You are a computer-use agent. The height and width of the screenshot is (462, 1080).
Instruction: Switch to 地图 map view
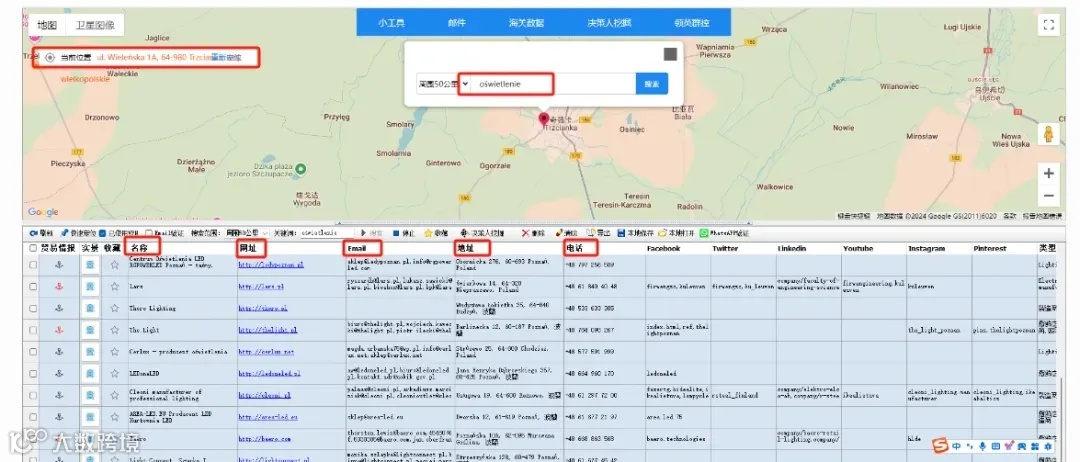point(48,25)
